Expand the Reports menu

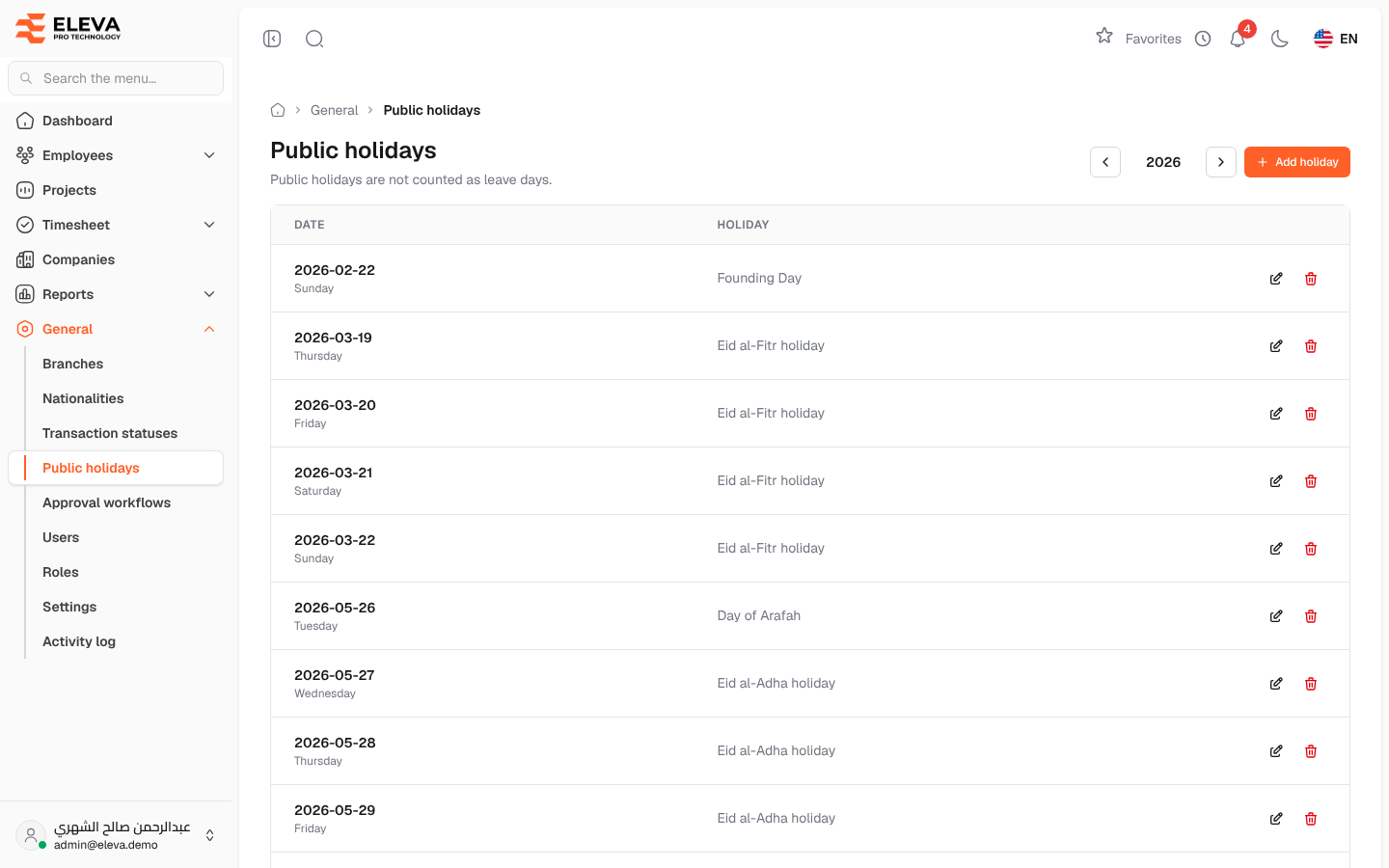tap(116, 294)
